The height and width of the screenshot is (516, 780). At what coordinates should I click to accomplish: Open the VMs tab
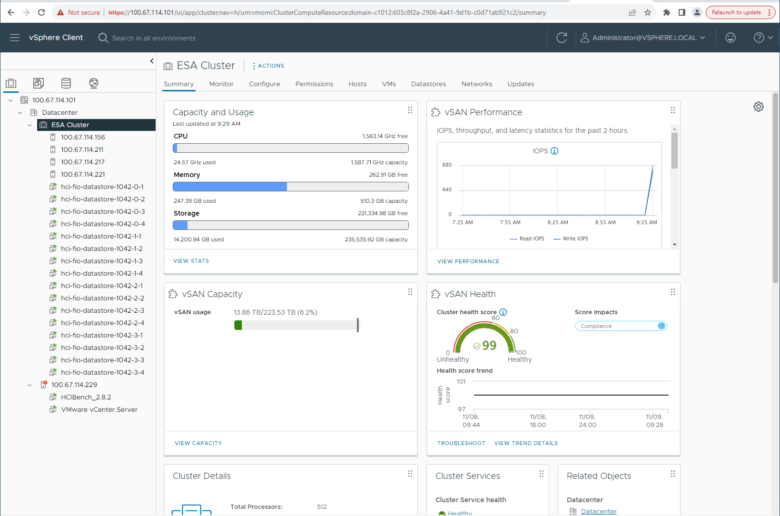point(389,84)
